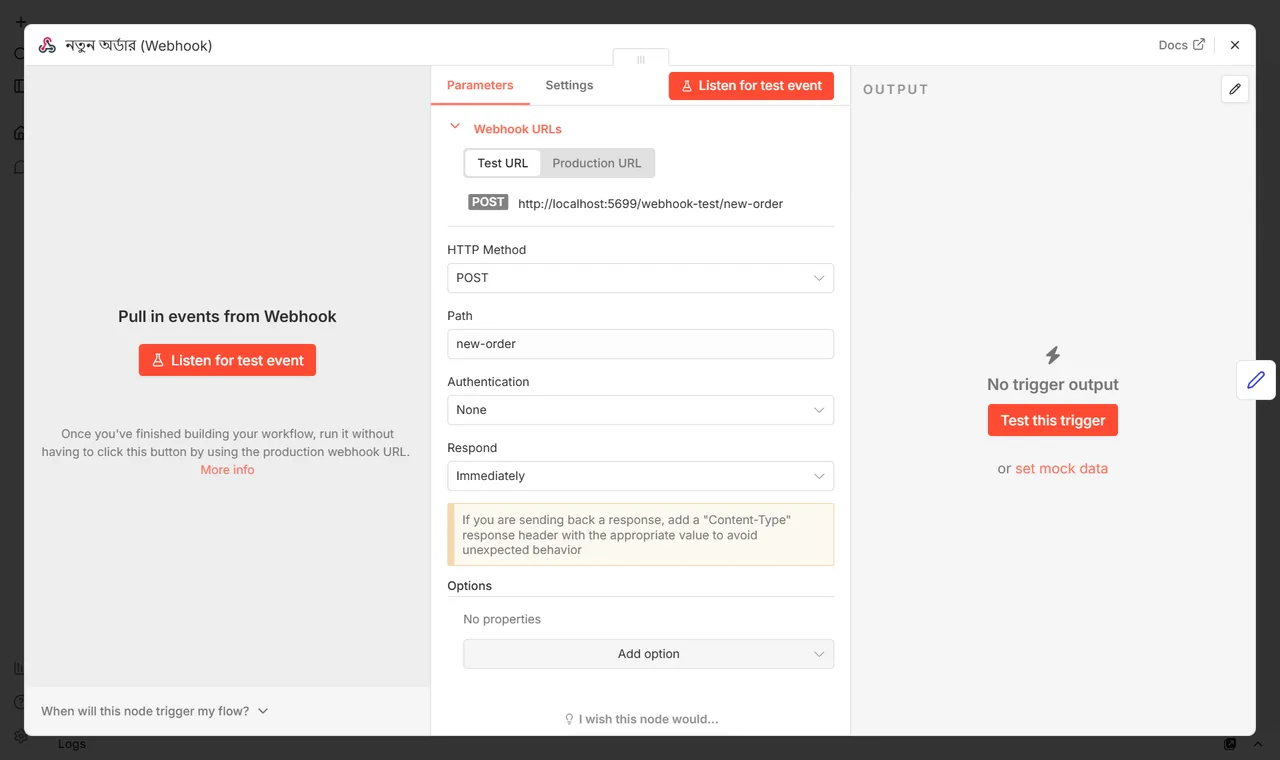Viewport: 1280px width, 760px height.
Task: Click the Path input field
Action: pos(640,344)
